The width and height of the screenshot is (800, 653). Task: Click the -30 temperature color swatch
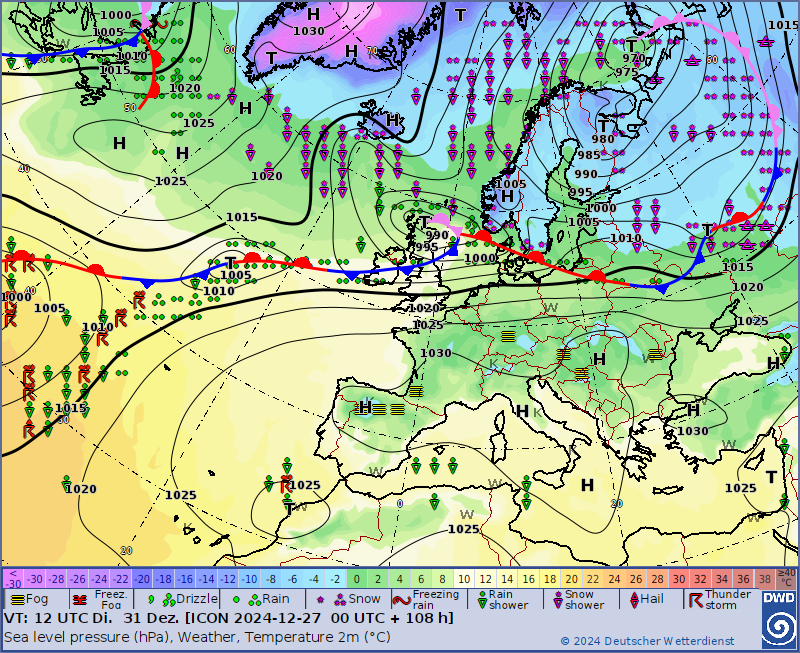[x=35, y=579]
